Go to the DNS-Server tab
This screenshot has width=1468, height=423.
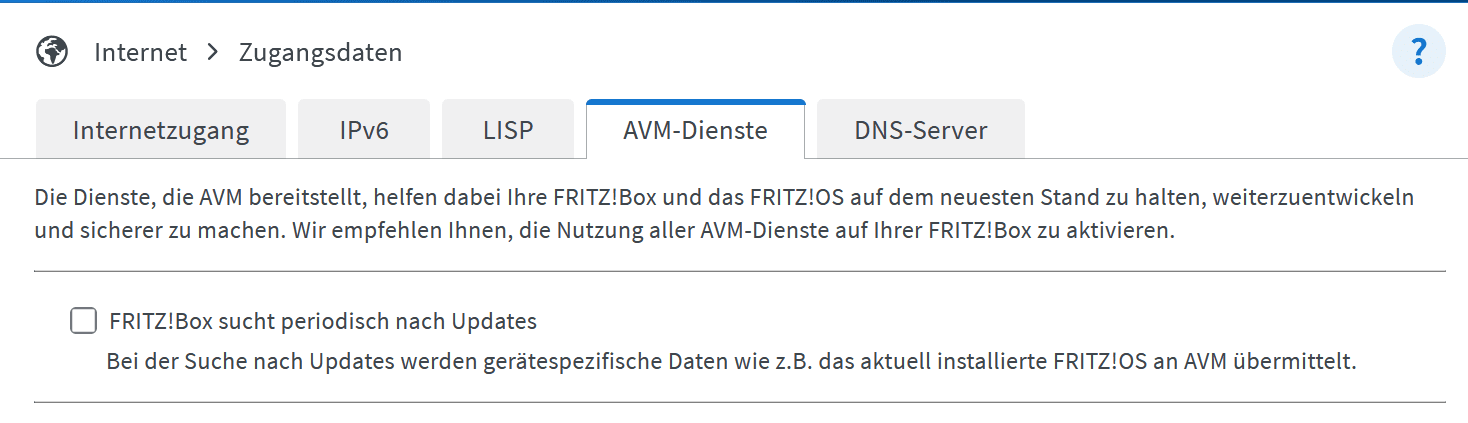tap(921, 130)
